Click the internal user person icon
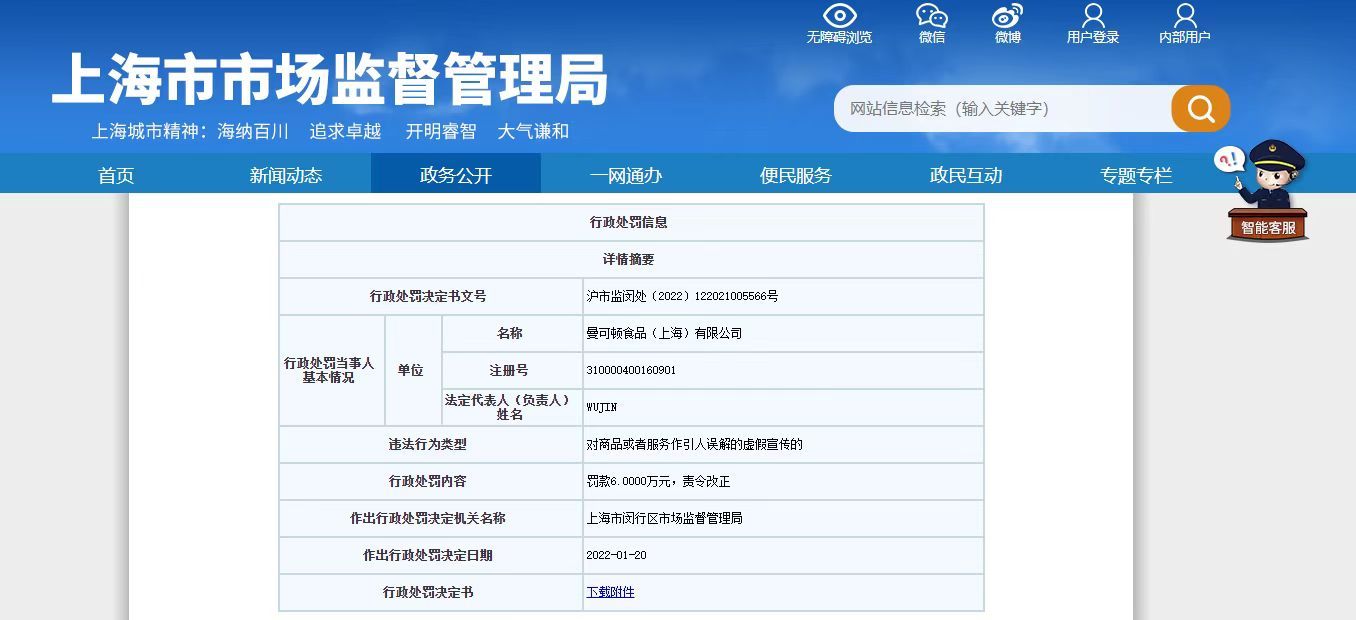The image size is (1356, 620). coord(1185,16)
